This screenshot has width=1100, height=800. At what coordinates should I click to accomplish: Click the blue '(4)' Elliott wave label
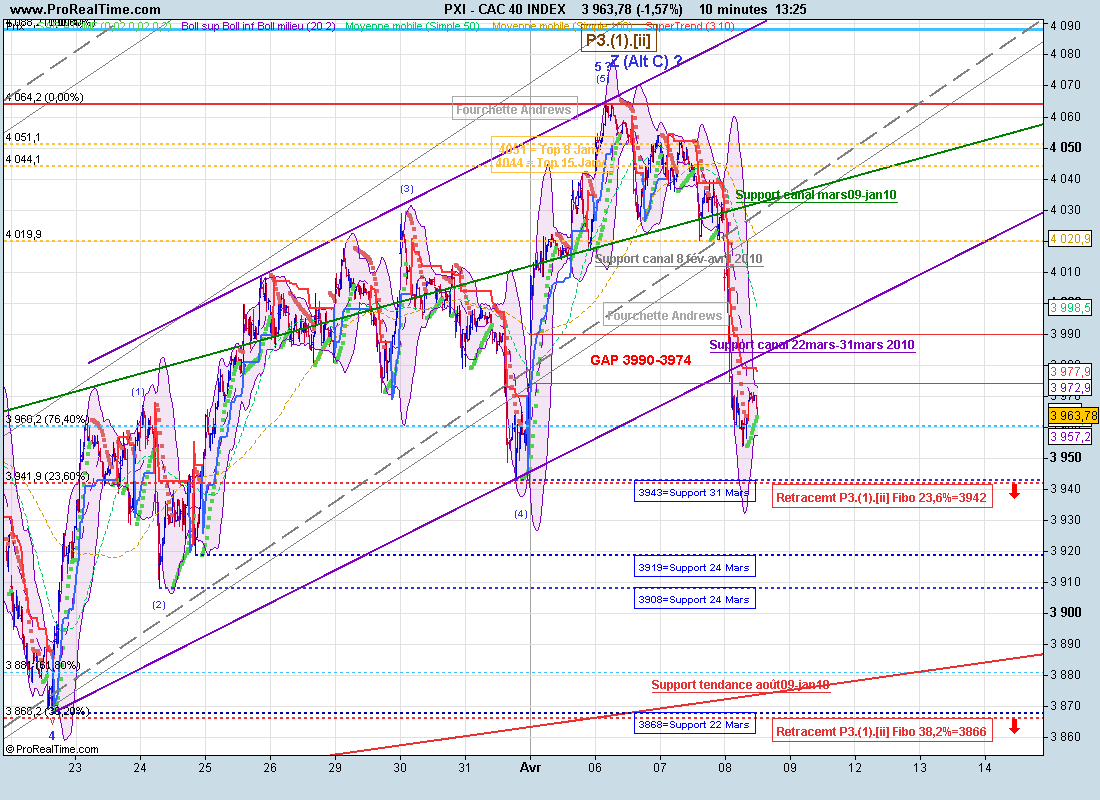click(x=521, y=514)
